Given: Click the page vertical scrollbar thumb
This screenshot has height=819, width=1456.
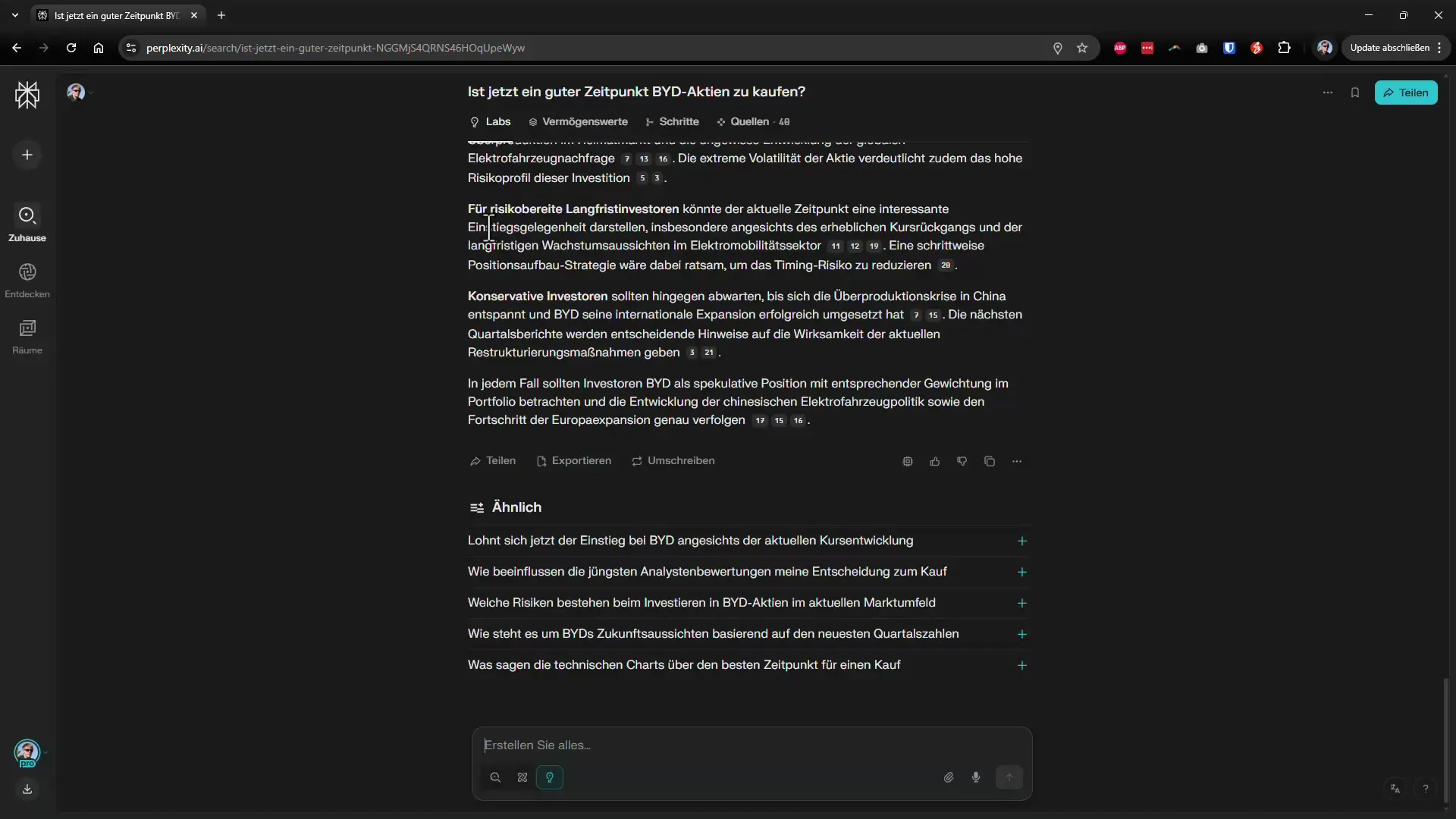Looking at the screenshot, I should [1446, 740].
